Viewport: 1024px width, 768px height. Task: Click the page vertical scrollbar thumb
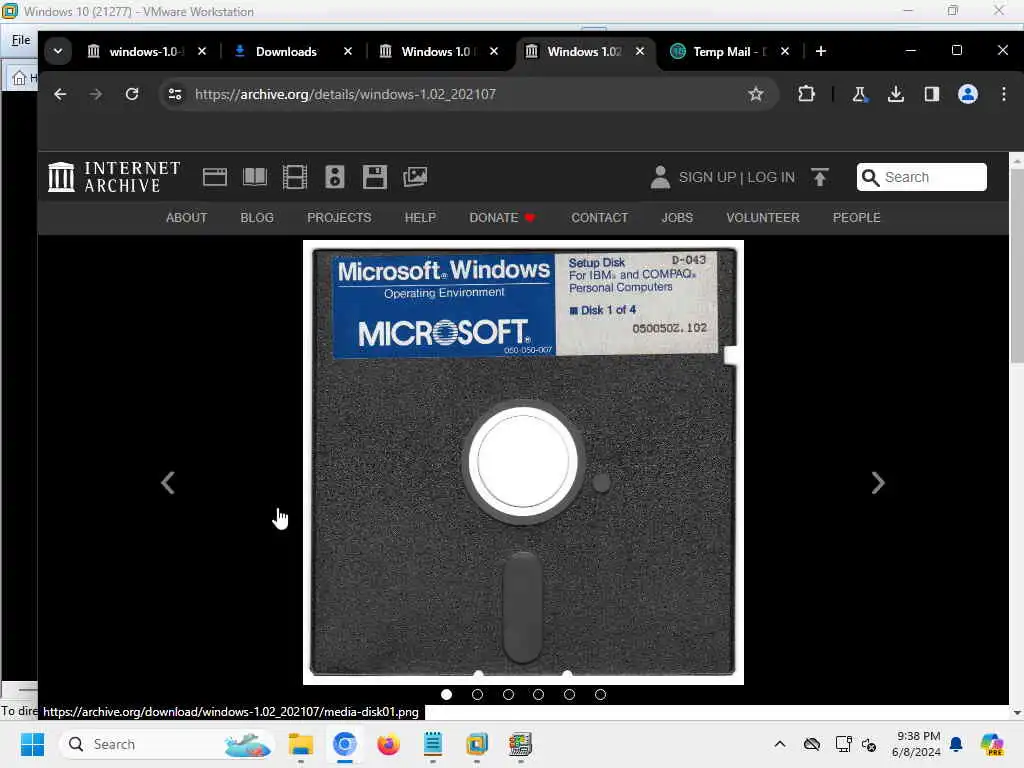[1017, 264]
